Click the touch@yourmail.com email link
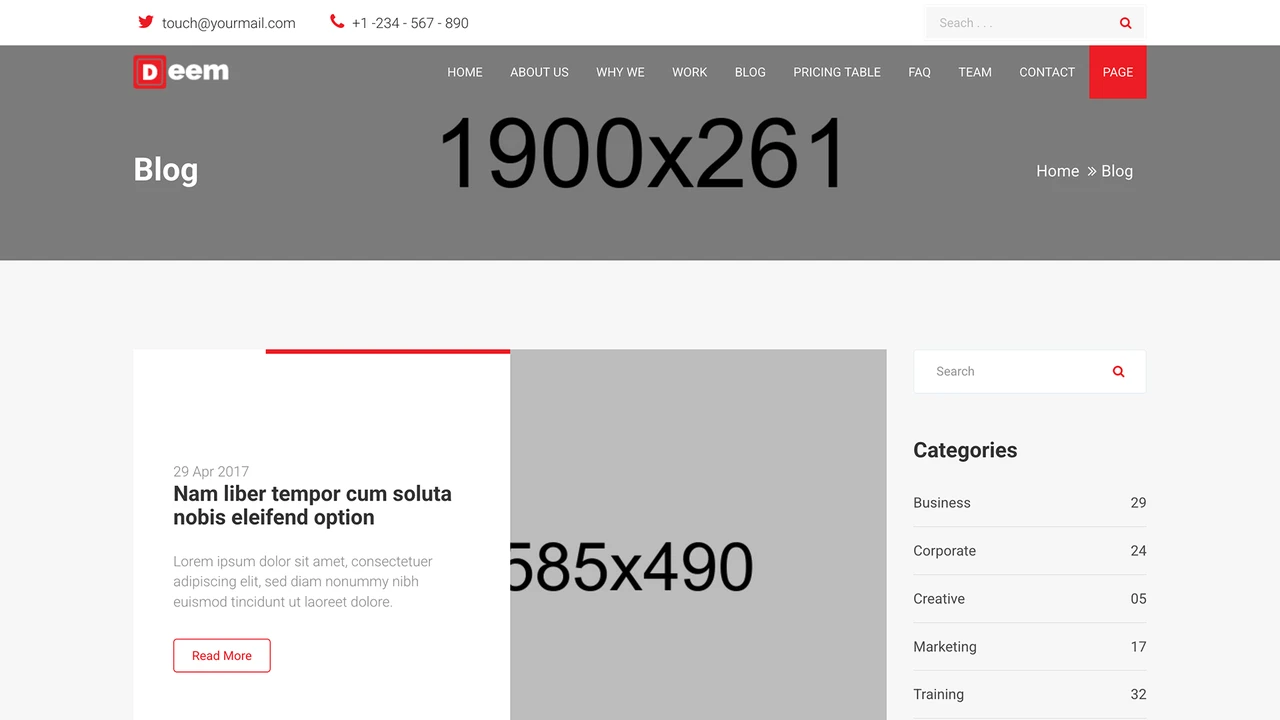The width and height of the screenshot is (1280, 720). pyautogui.click(x=229, y=23)
